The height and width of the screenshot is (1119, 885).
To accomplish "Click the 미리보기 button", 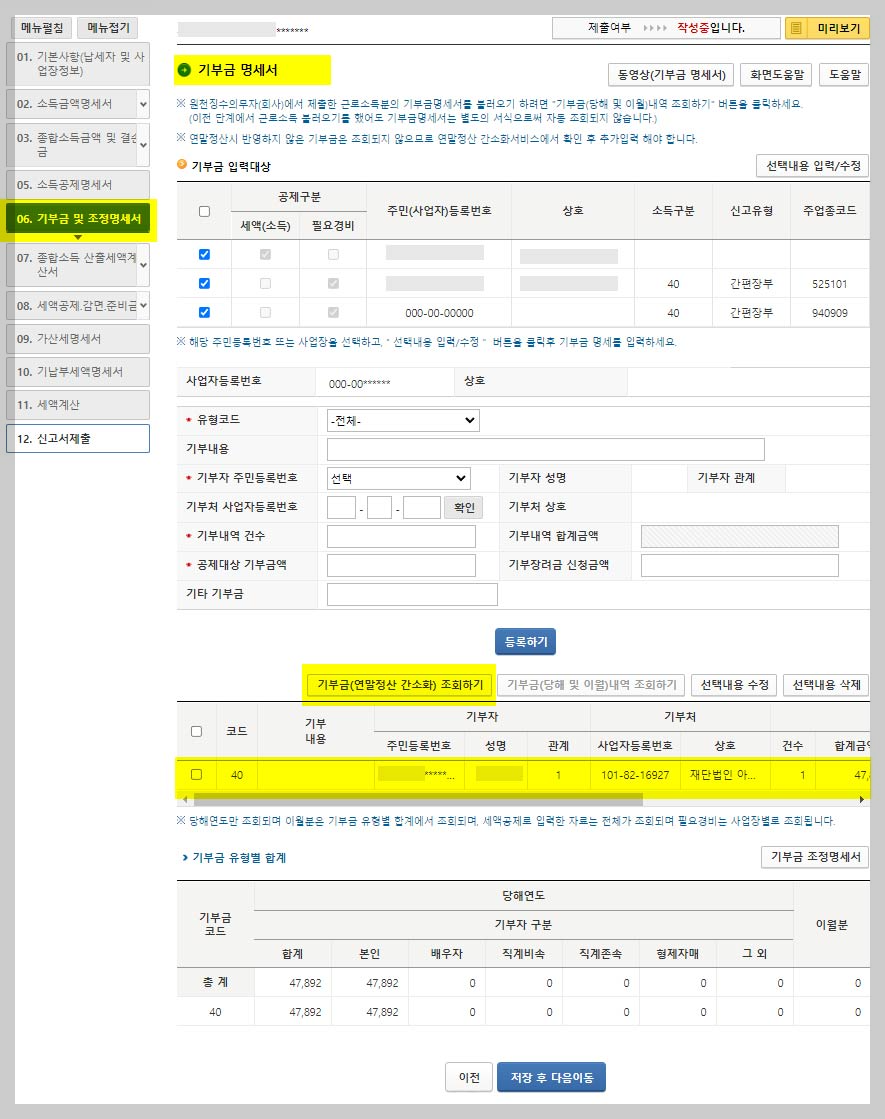I will tap(827, 28).
